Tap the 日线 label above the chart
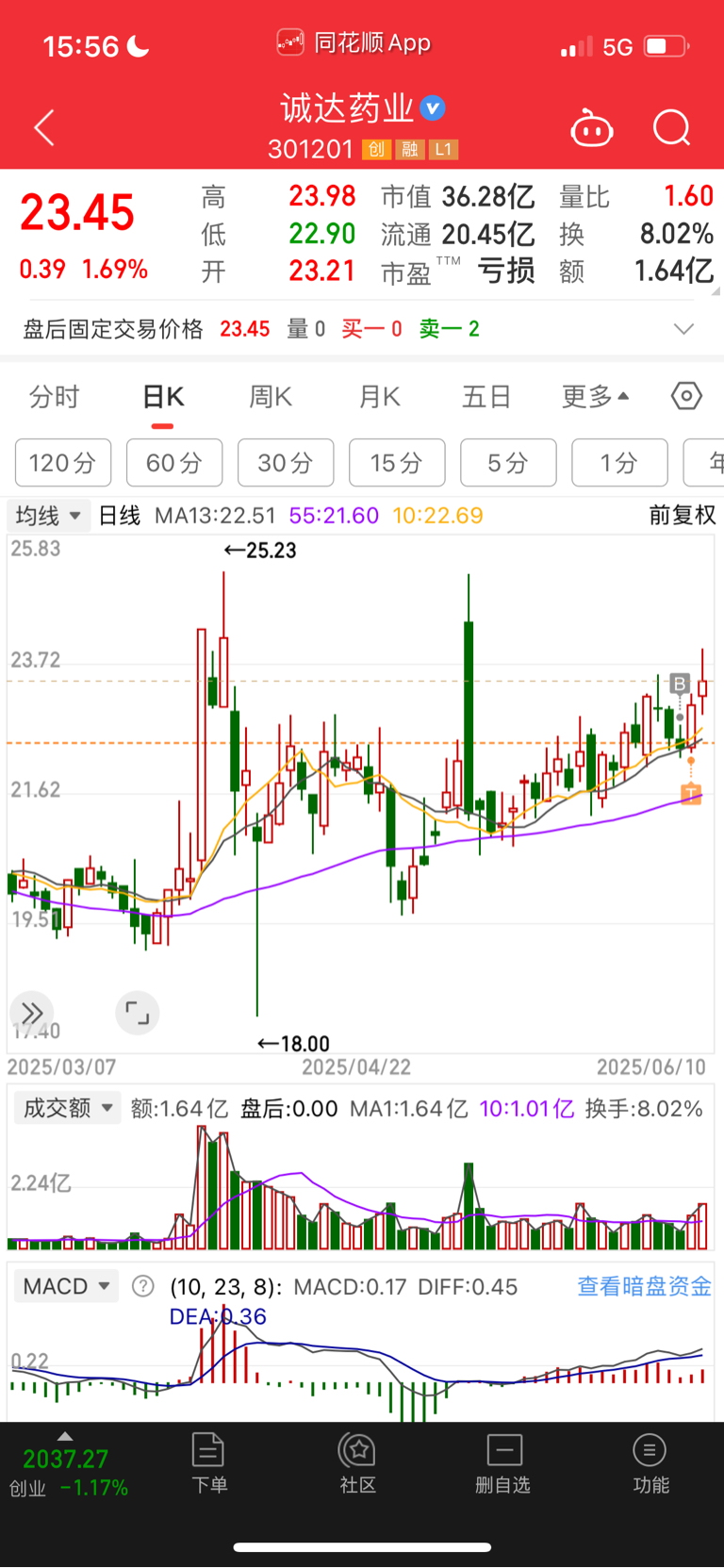Viewport: 724px width, 1568px height. (120, 516)
